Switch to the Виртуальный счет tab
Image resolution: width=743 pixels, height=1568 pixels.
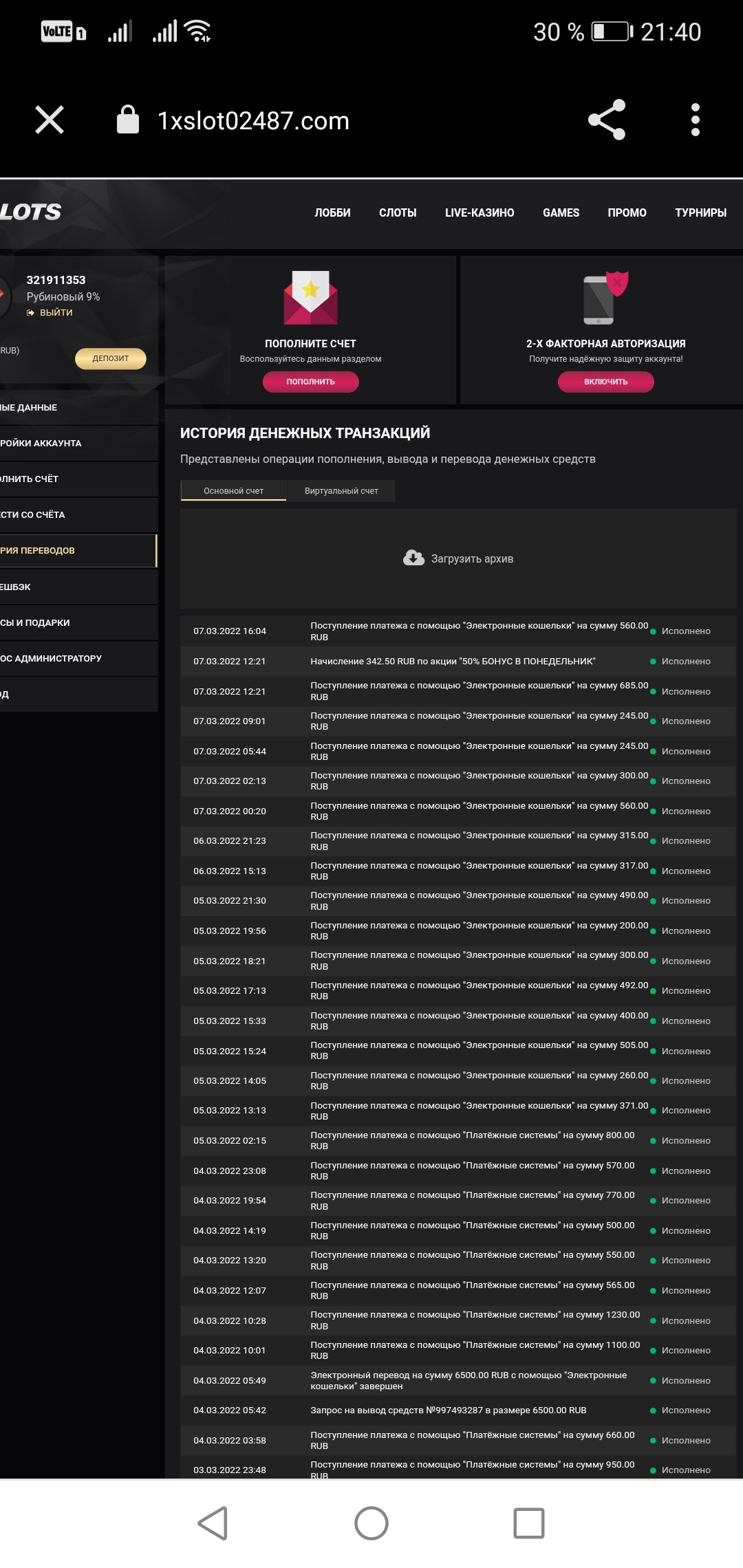pos(341,491)
